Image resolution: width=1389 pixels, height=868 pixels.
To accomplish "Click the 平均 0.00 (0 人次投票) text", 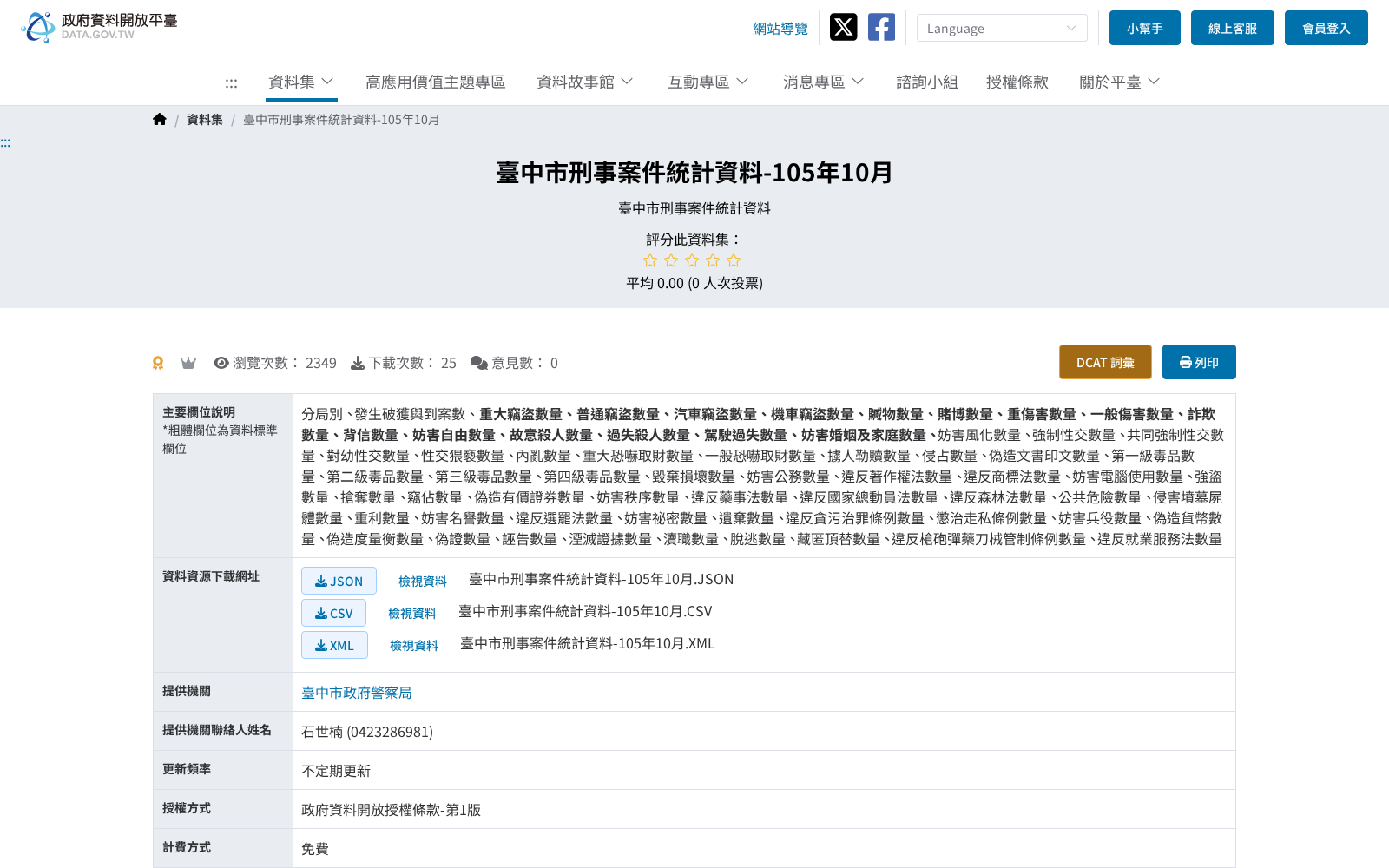I will click(694, 283).
